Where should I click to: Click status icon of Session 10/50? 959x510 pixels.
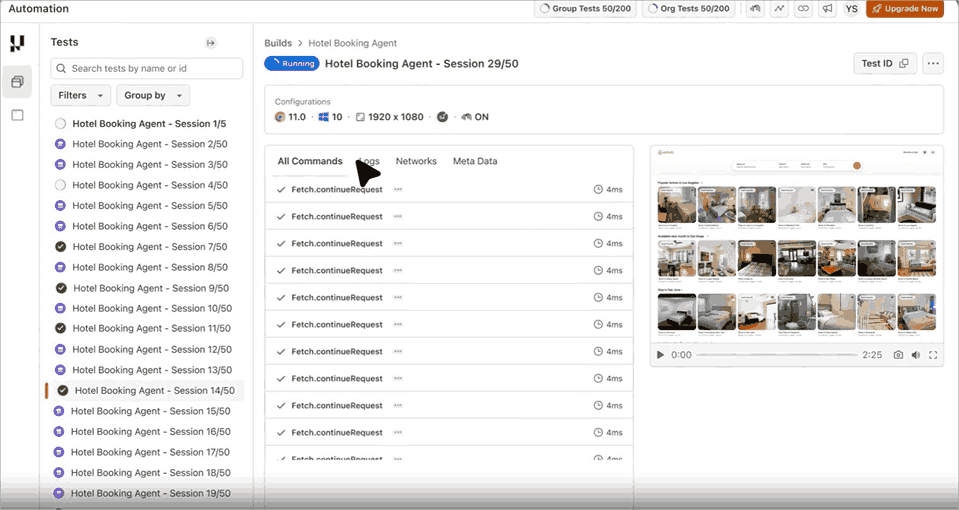pos(60,308)
